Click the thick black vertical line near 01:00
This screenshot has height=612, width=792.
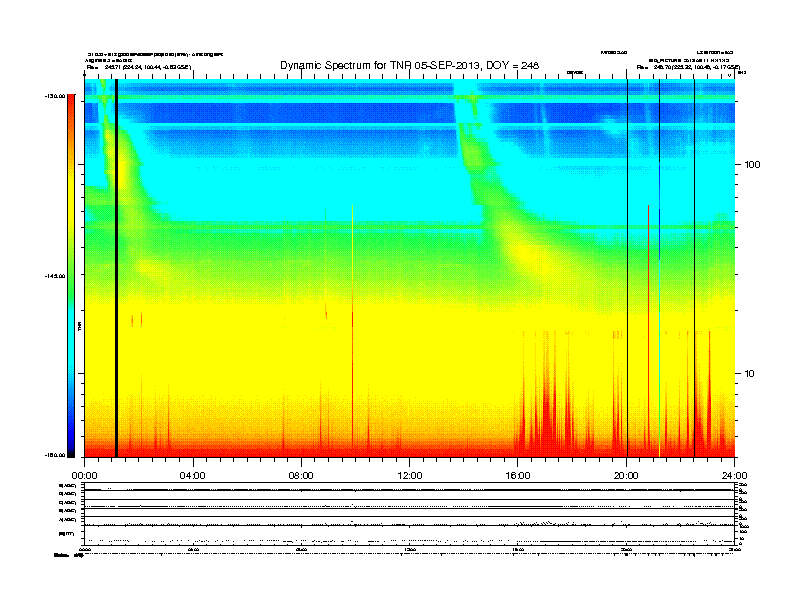[116, 268]
